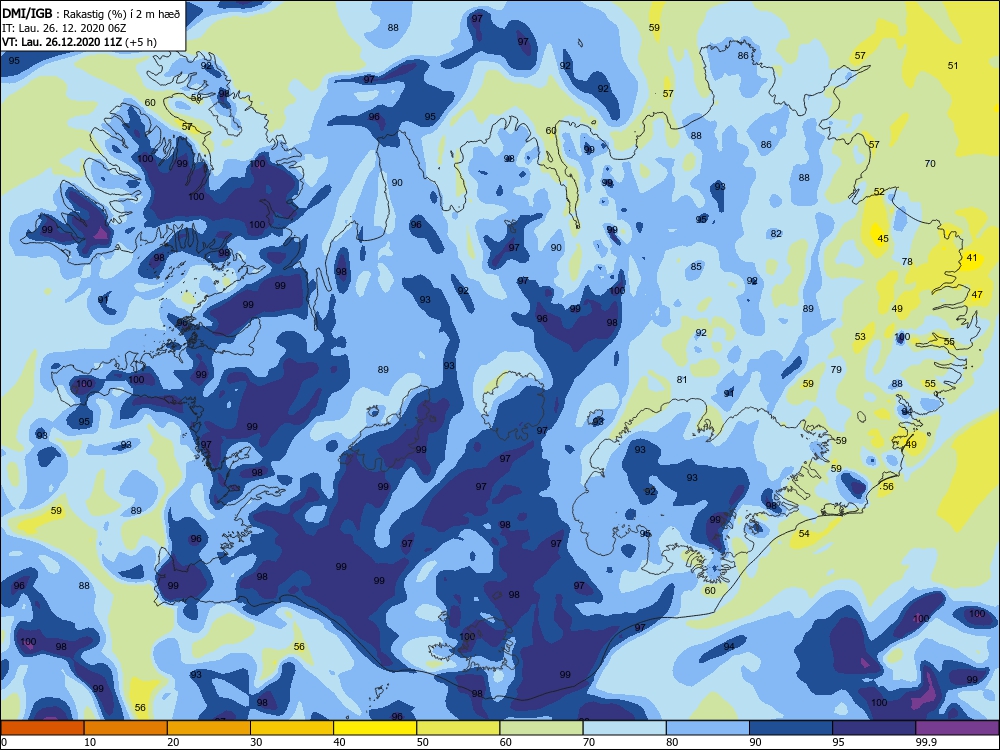
Task: Select the "85" humidity value on the map
Action: coord(696,267)
